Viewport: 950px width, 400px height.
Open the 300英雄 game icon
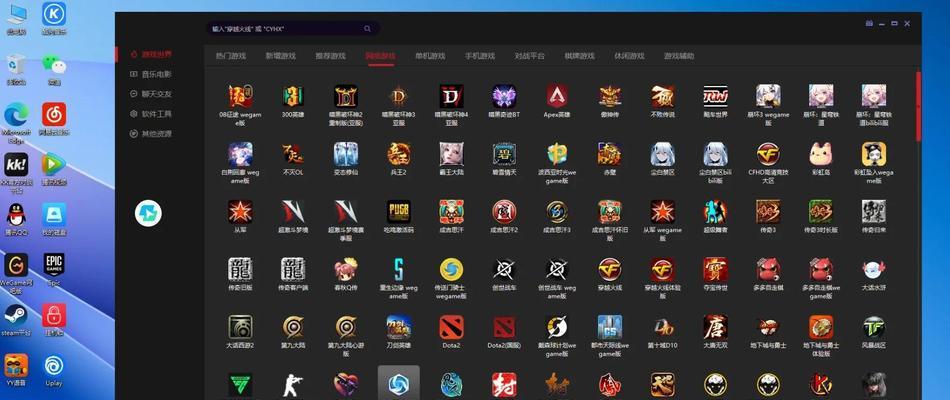[x=293, y=96]
